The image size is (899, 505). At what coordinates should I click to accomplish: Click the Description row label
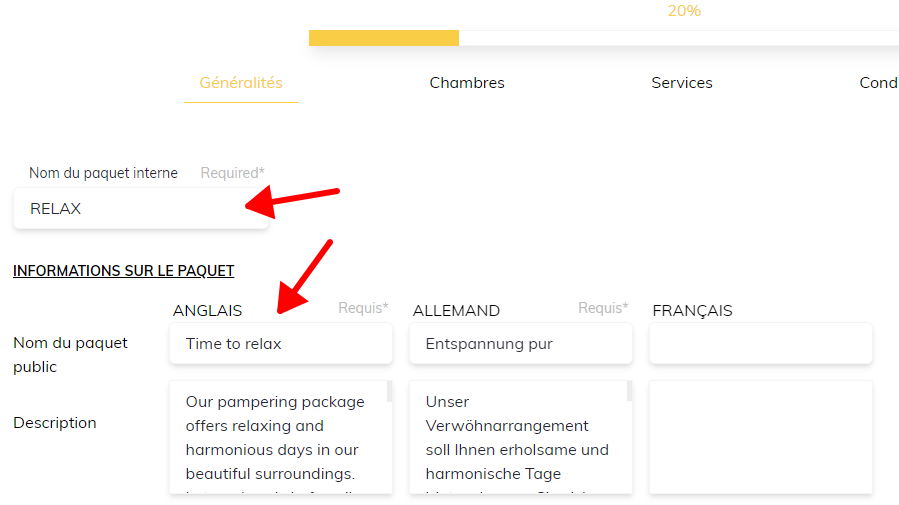click(x=55, y=423)
